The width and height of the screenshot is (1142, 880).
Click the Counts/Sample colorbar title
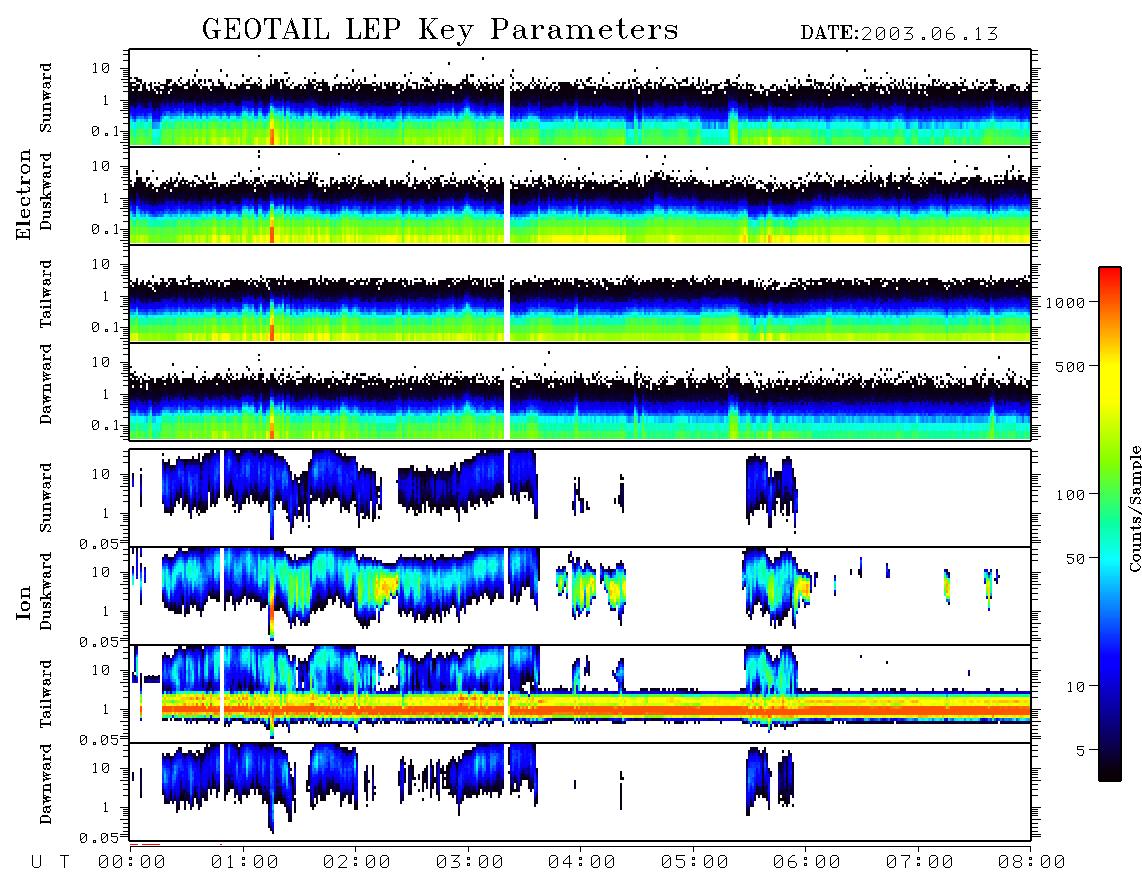tap(1134, 508)
